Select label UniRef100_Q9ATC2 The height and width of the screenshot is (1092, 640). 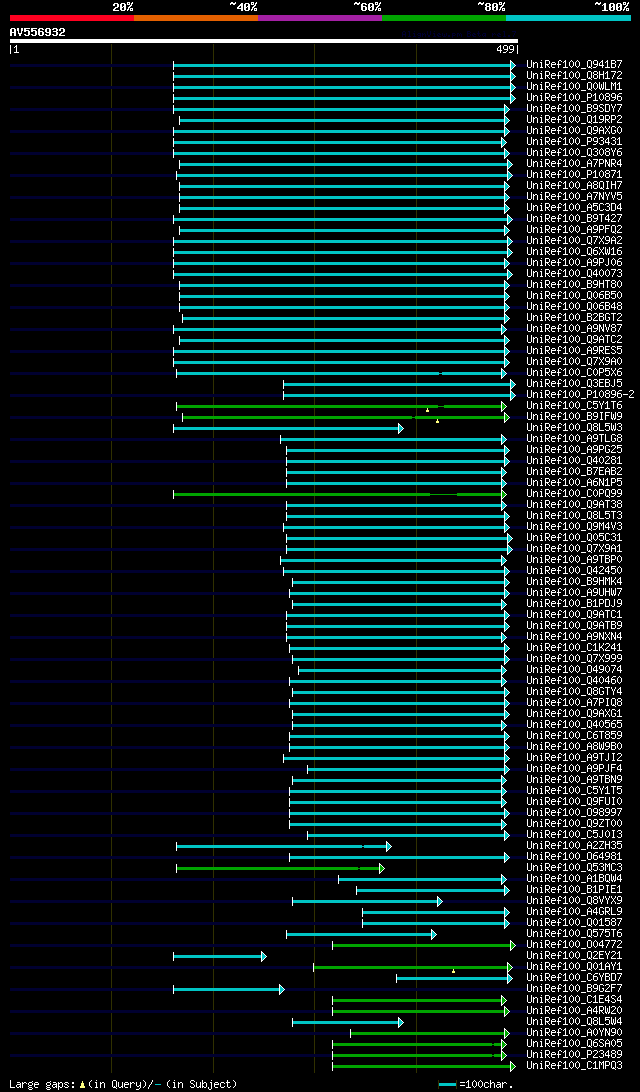(575, 340)
